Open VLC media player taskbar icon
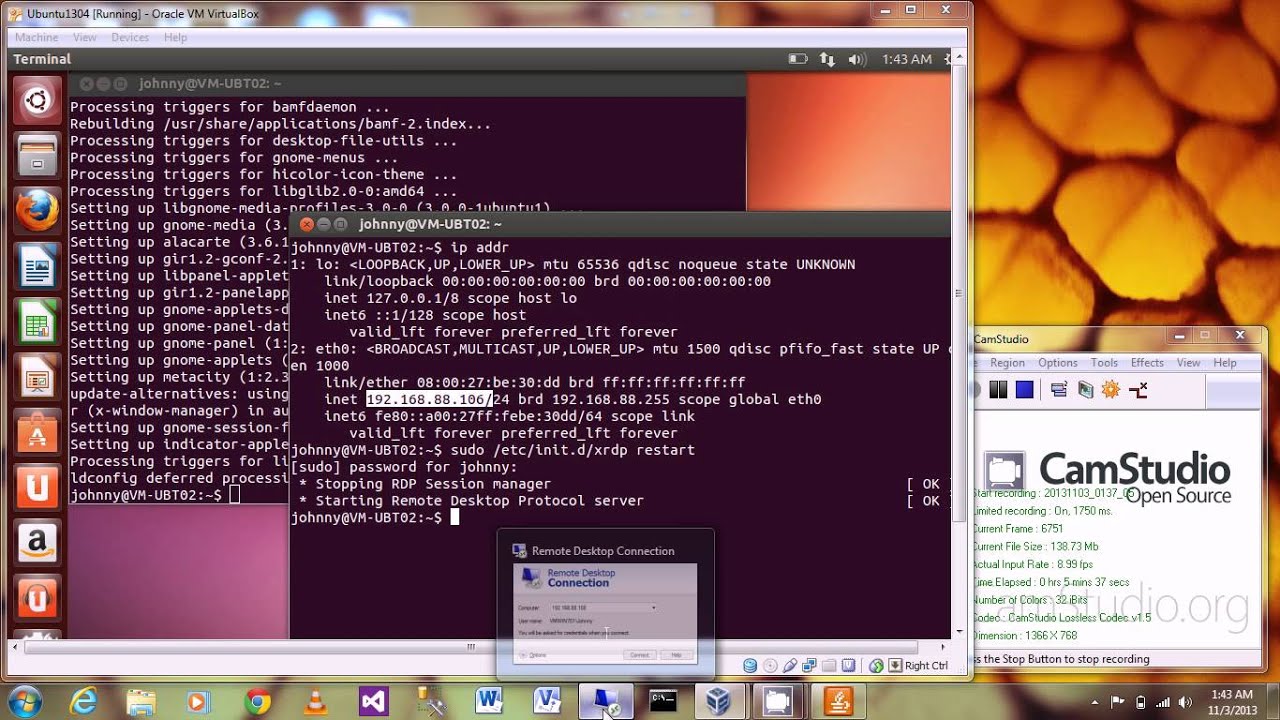Screen dimensions: 1280x720 pos(315,702)
